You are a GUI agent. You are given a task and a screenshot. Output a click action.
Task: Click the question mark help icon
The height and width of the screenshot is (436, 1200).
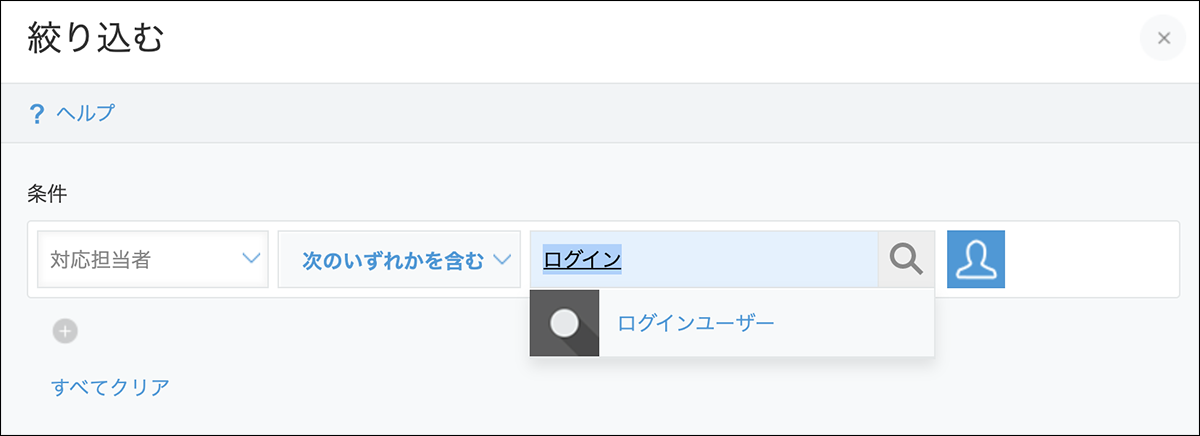pos(38,113)
